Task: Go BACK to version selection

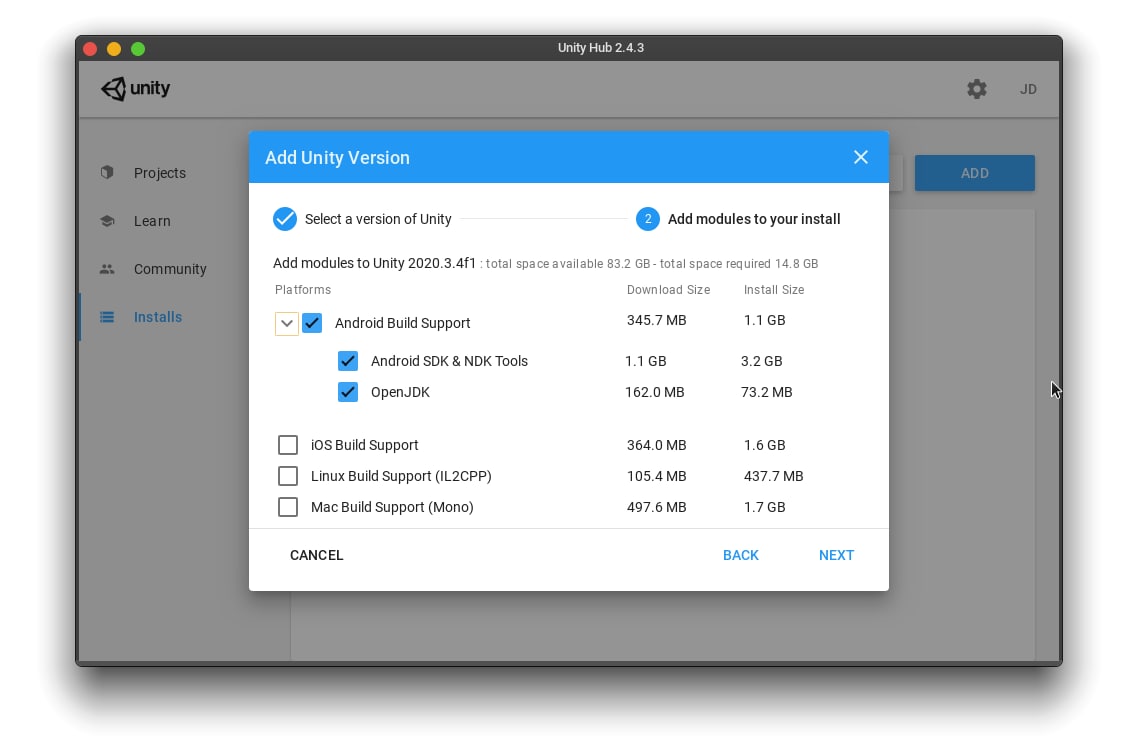Action: coord(740,555)
